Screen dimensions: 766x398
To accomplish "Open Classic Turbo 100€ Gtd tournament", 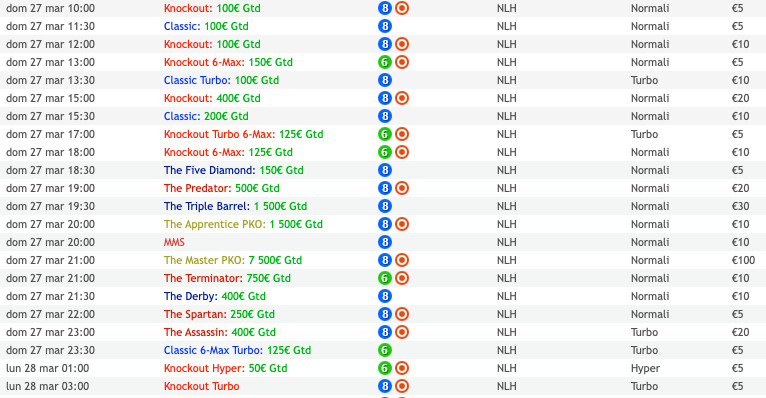I will pyautogui.click(x=221, y=80).
